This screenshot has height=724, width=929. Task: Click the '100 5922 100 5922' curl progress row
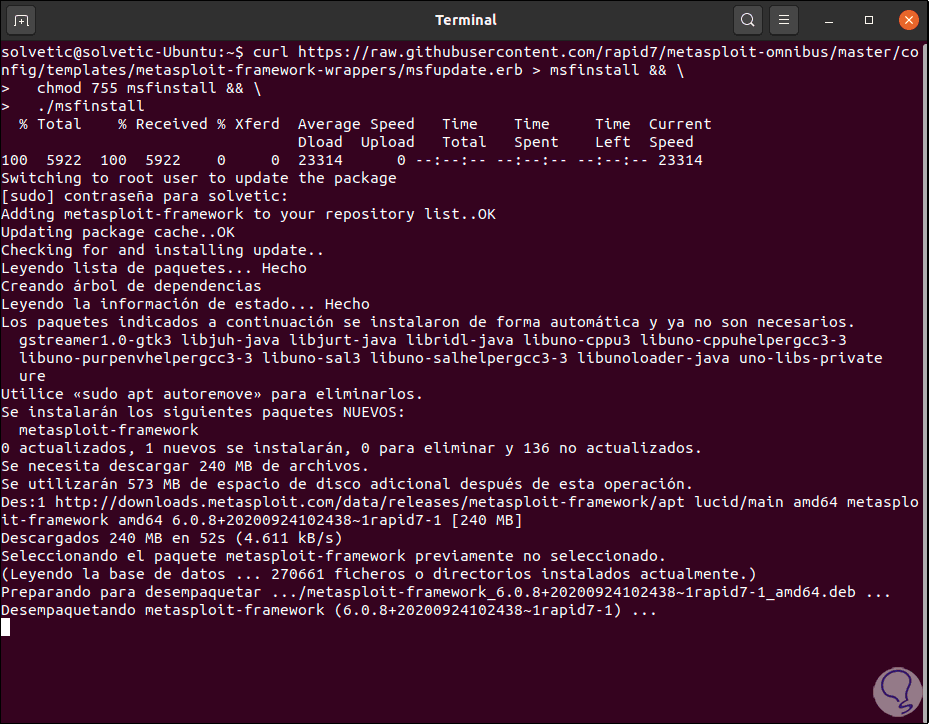pyautogui.click(x=351, y=161)
